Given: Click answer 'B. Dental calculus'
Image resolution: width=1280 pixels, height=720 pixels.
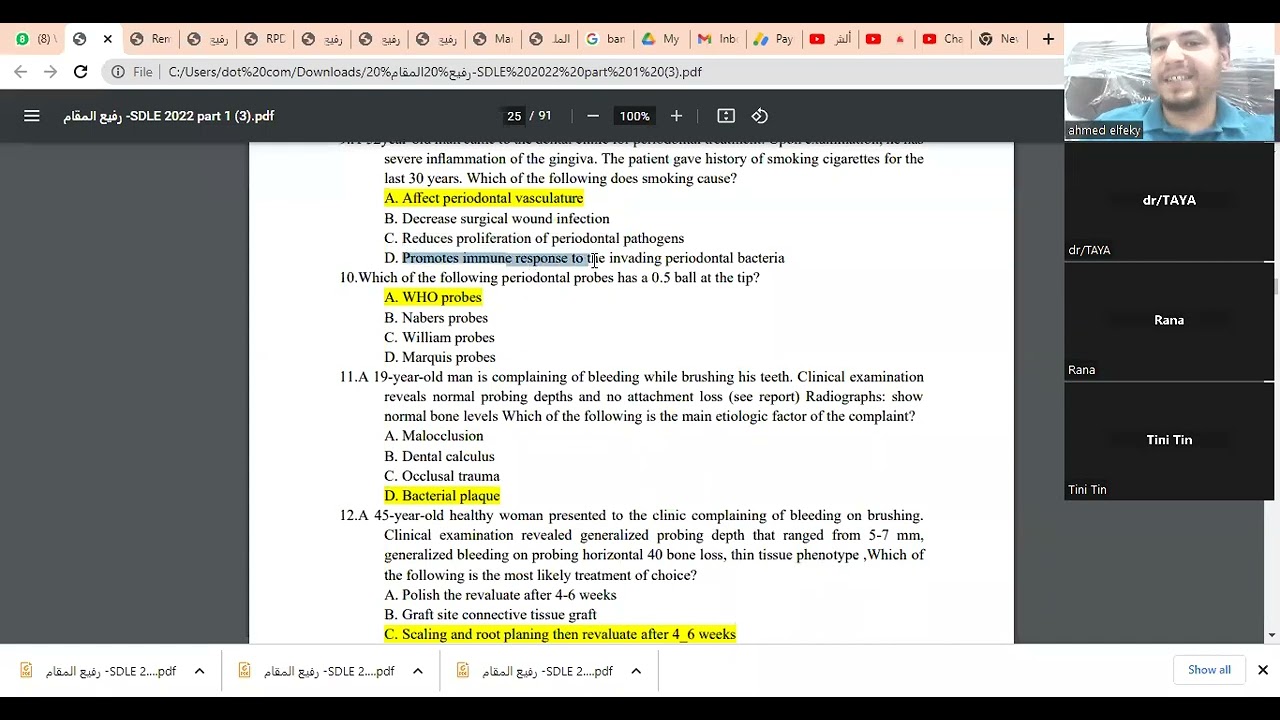Looking at the screenshot, I should [x=439, y=457].
